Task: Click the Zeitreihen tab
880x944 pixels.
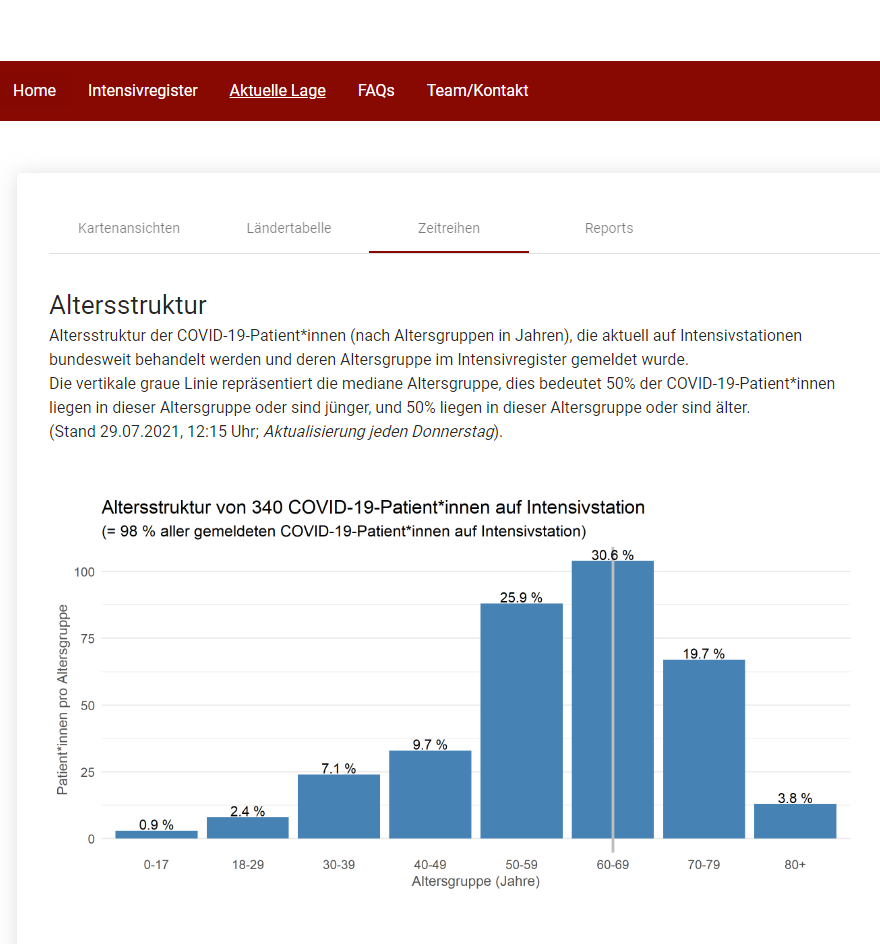Action: [x=449, y=228]
